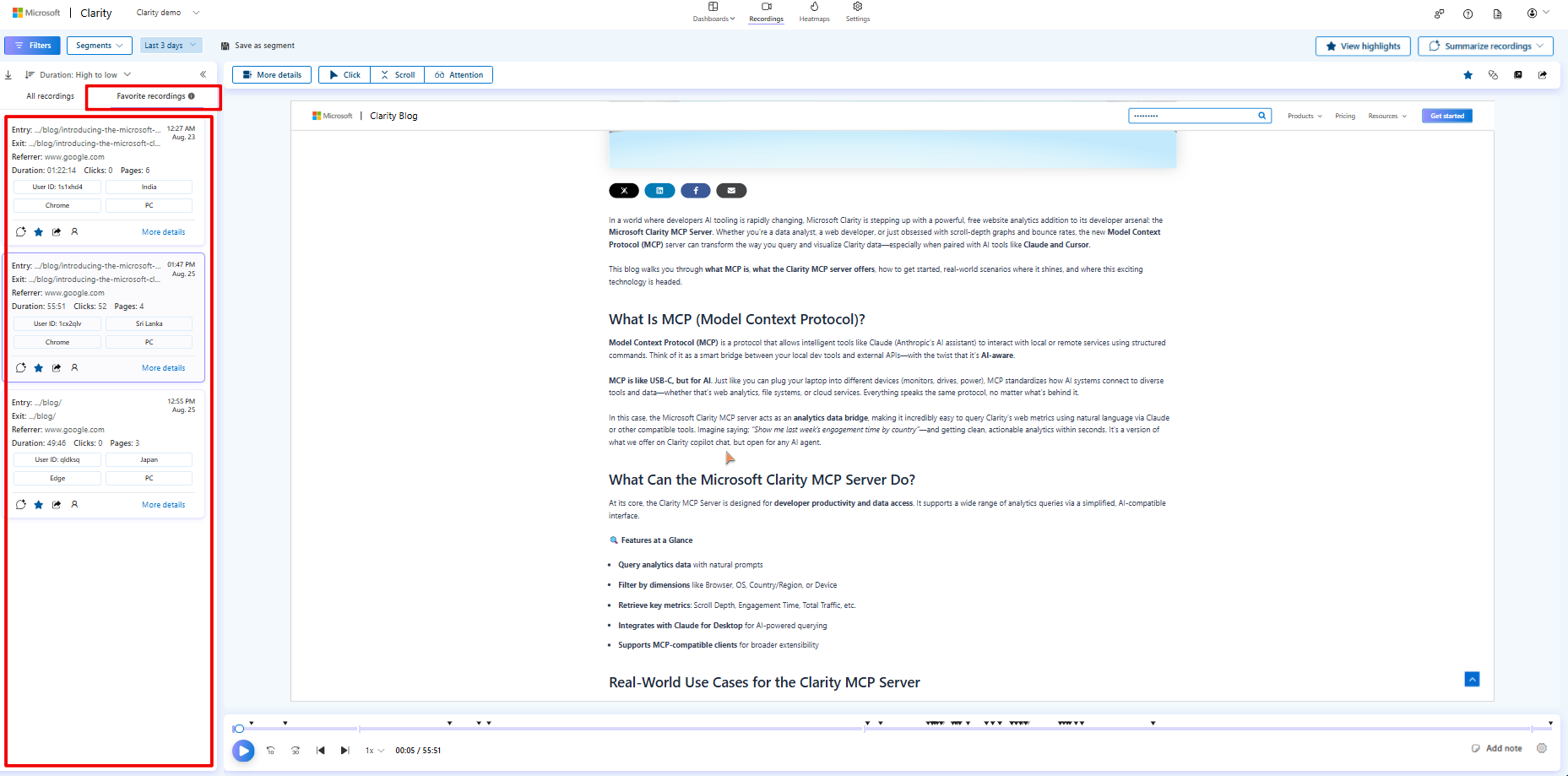Screen dimensions: 1568x776
Task: Open the community feedback icon in the header
Action: point(1439,14)
